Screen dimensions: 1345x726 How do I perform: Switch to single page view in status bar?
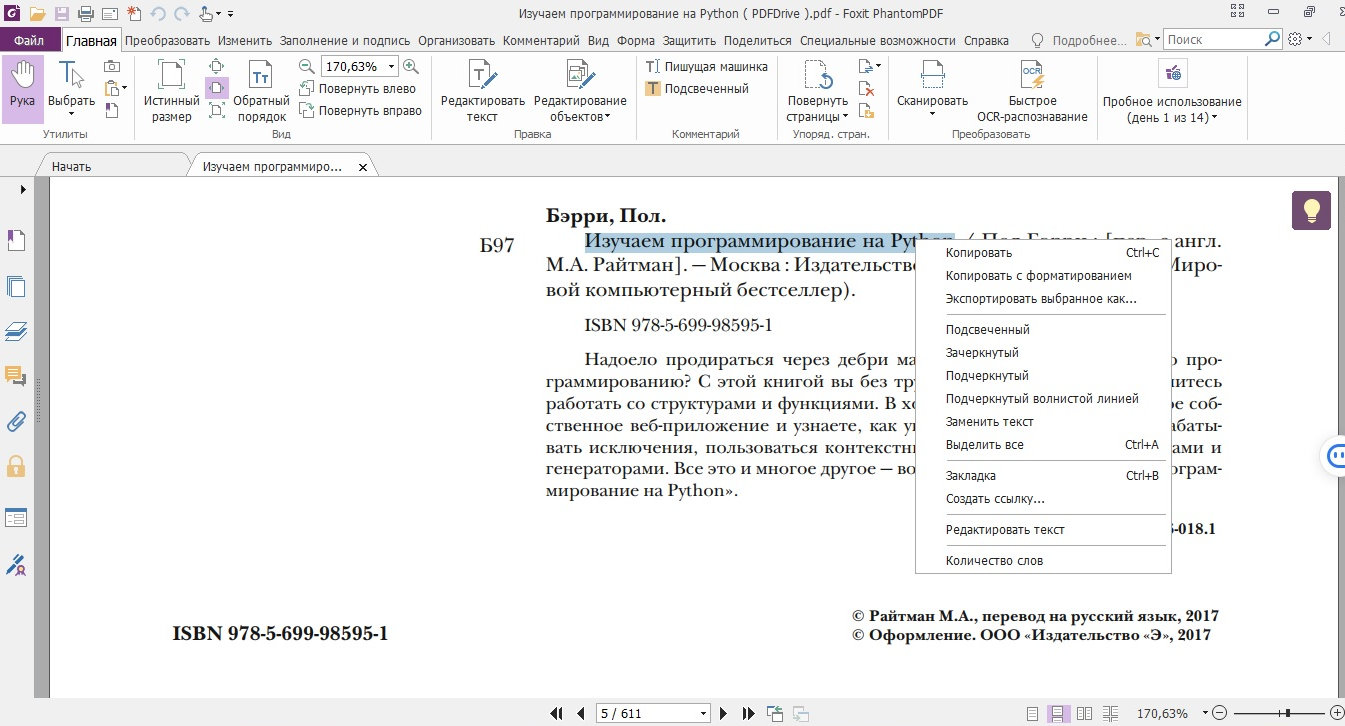click(x=1032, y=714)
